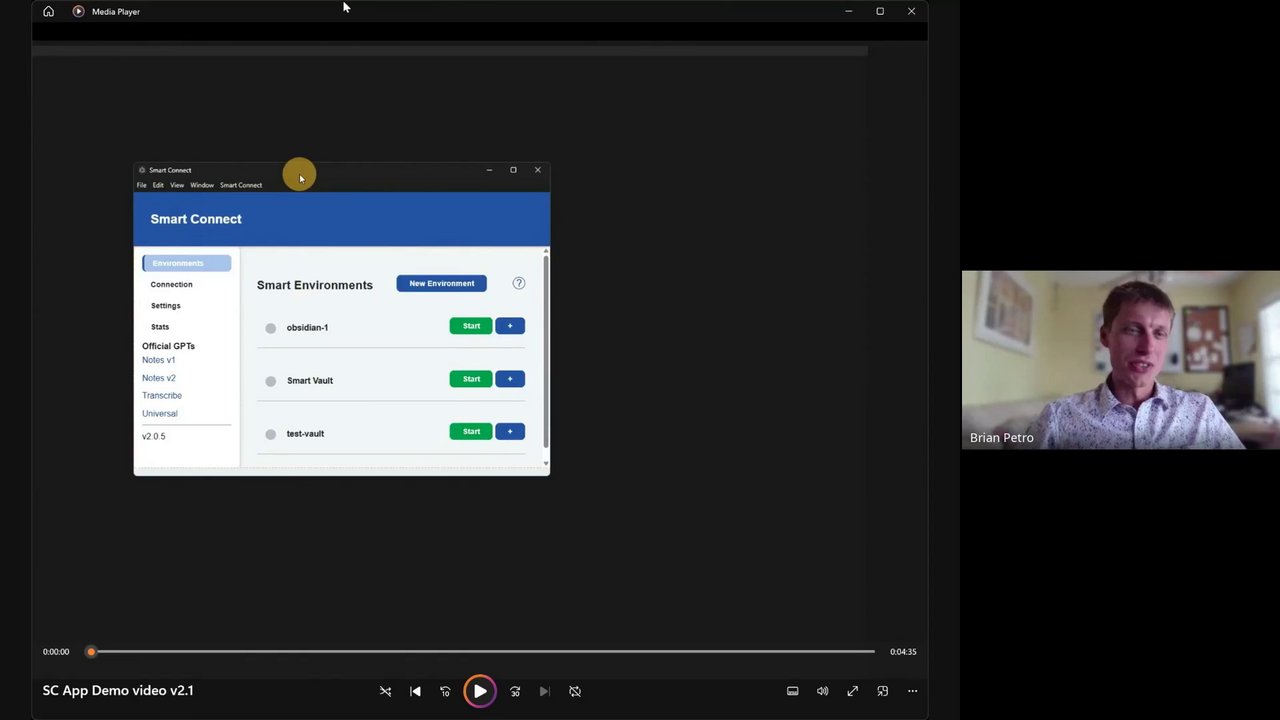The image size is (1280, 720).
Task: Open the volume control
Action: pos(822,691)
